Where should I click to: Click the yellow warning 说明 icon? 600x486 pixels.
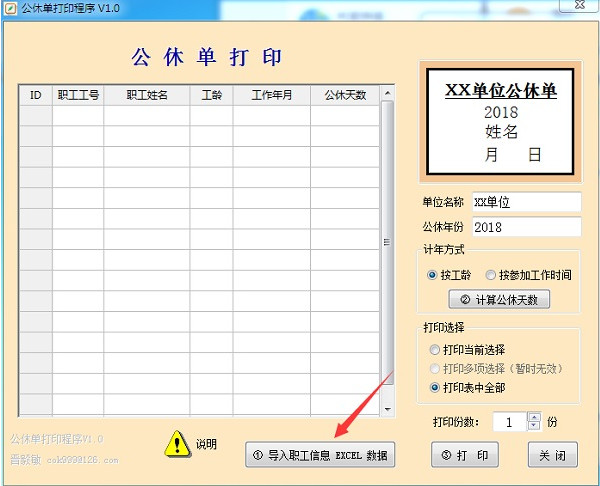pos(177,444)
